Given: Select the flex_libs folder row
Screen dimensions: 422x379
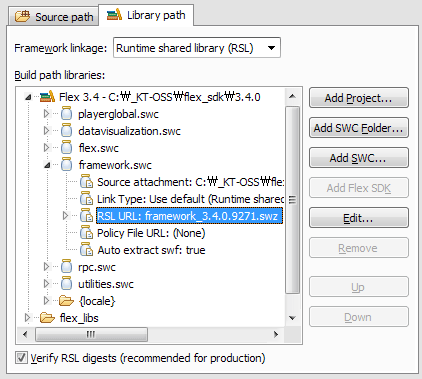Looking at the screenshot, I should click(79, 318).
